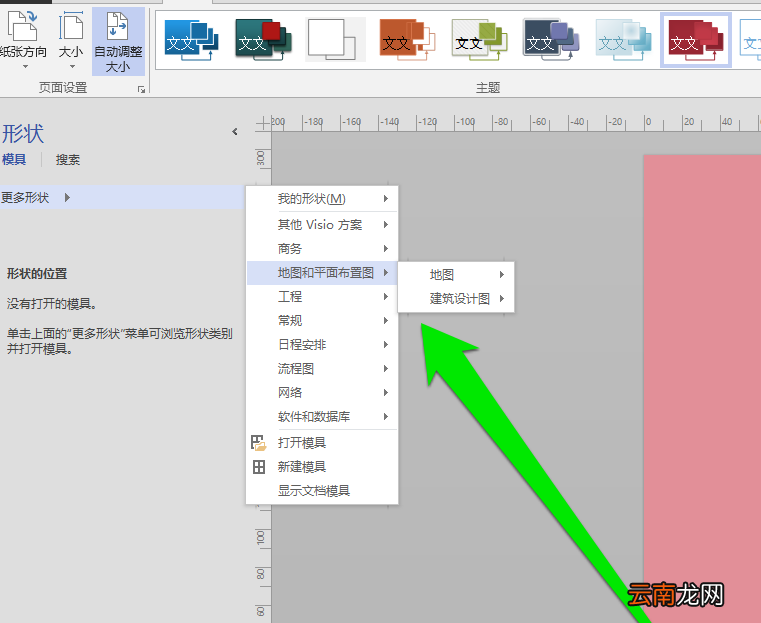Apply the dark slate purple theme thumbnail
Image resolution: width=761 pixels, height=623 pixels.
(551, 40)
